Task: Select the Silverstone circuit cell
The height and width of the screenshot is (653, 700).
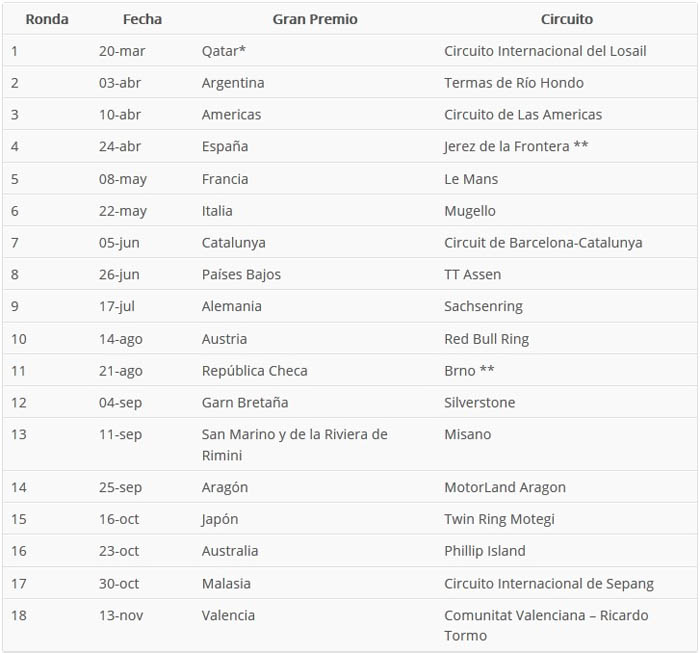Action: click(x=479, y=403)
